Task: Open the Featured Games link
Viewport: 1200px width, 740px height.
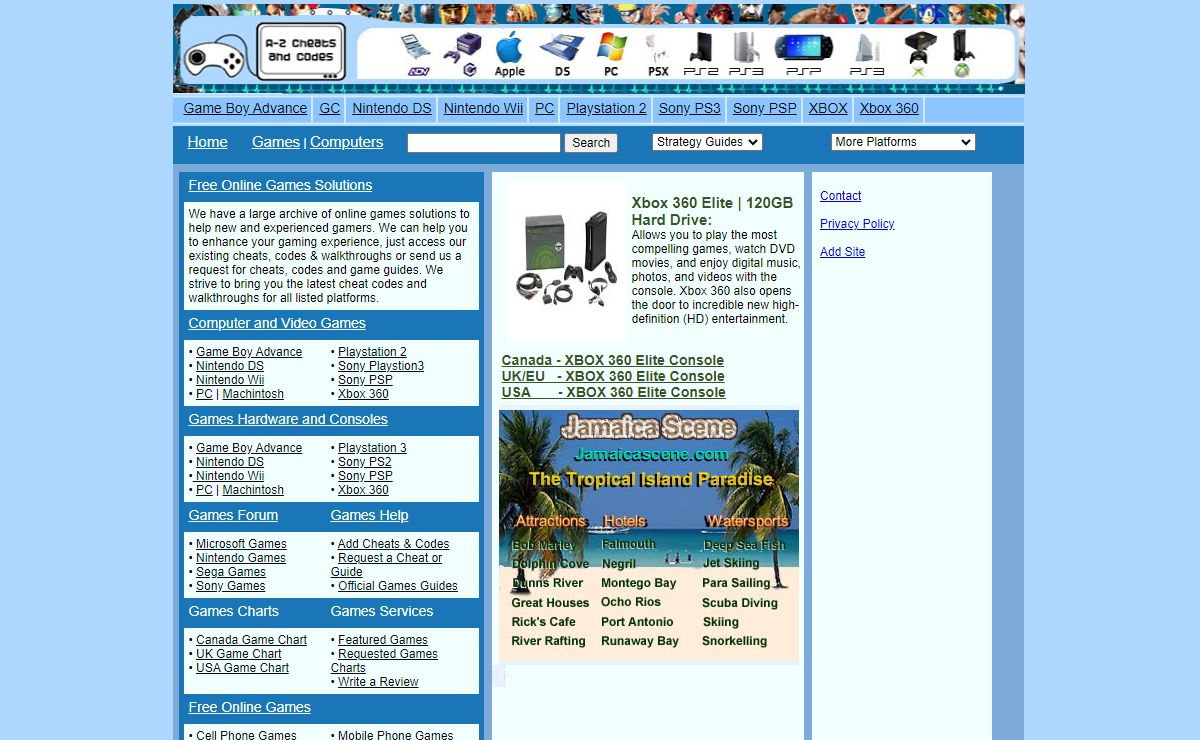Action: [x=383, y=640]
